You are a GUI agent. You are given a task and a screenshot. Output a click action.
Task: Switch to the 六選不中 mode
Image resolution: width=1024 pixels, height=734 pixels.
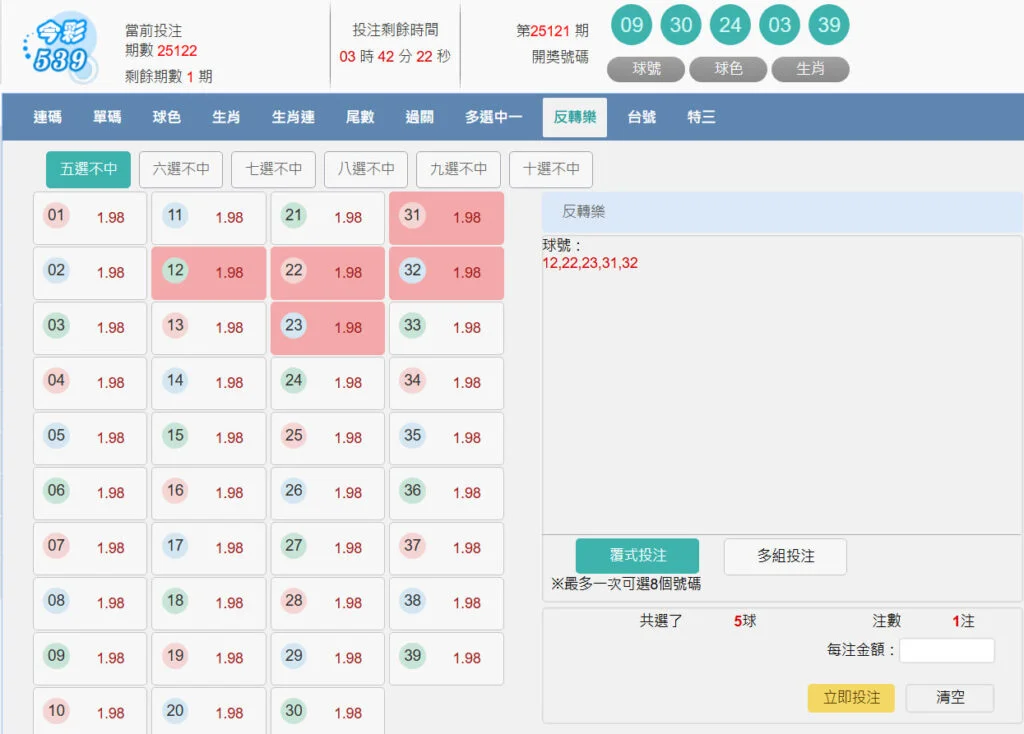(x=180, y=169)
